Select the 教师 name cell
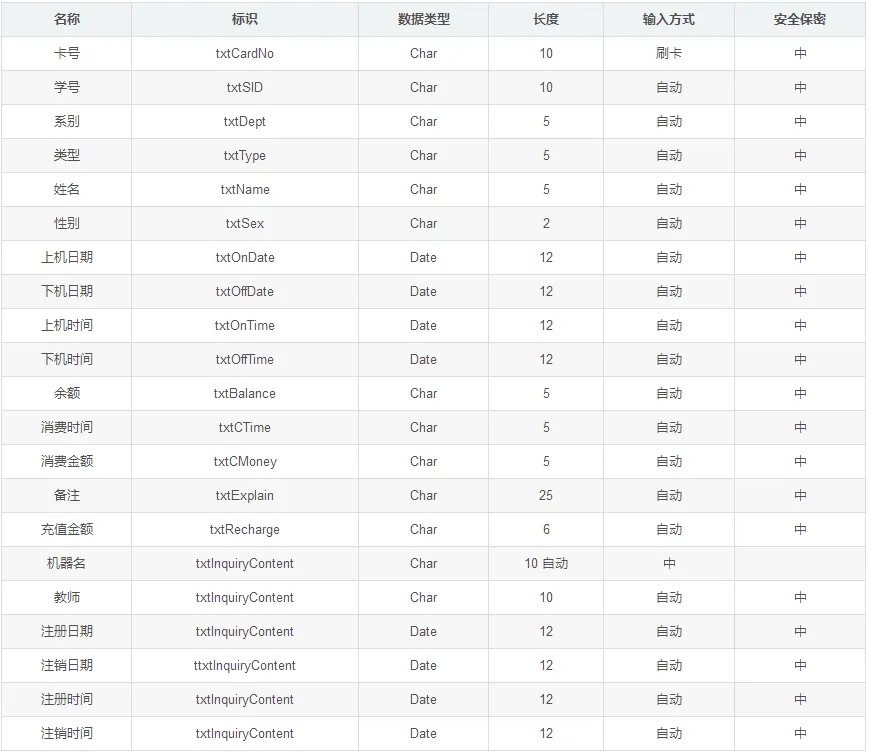870x754 pixels. point(67,597)
